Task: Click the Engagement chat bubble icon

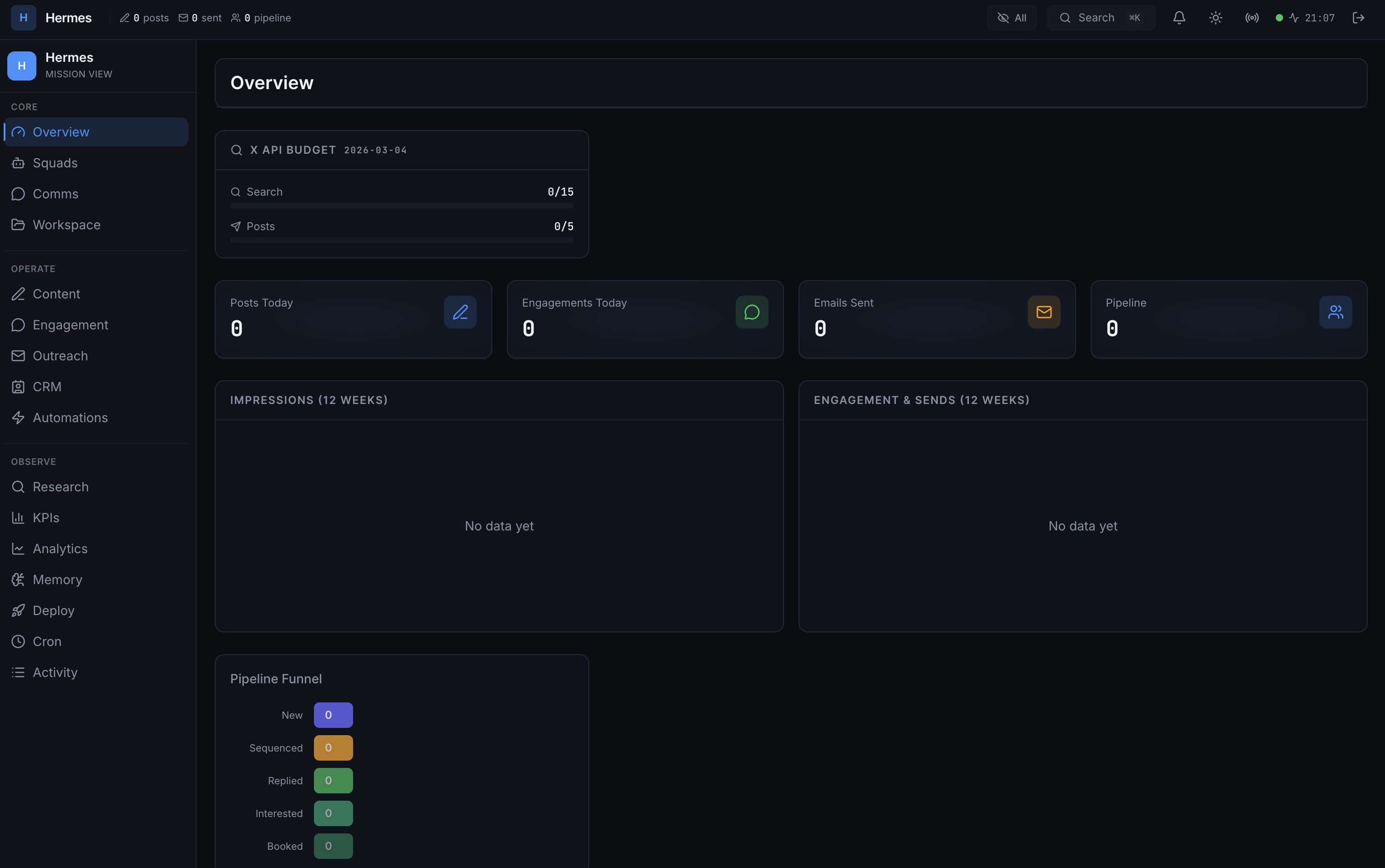Action: (x=18, y=325)
